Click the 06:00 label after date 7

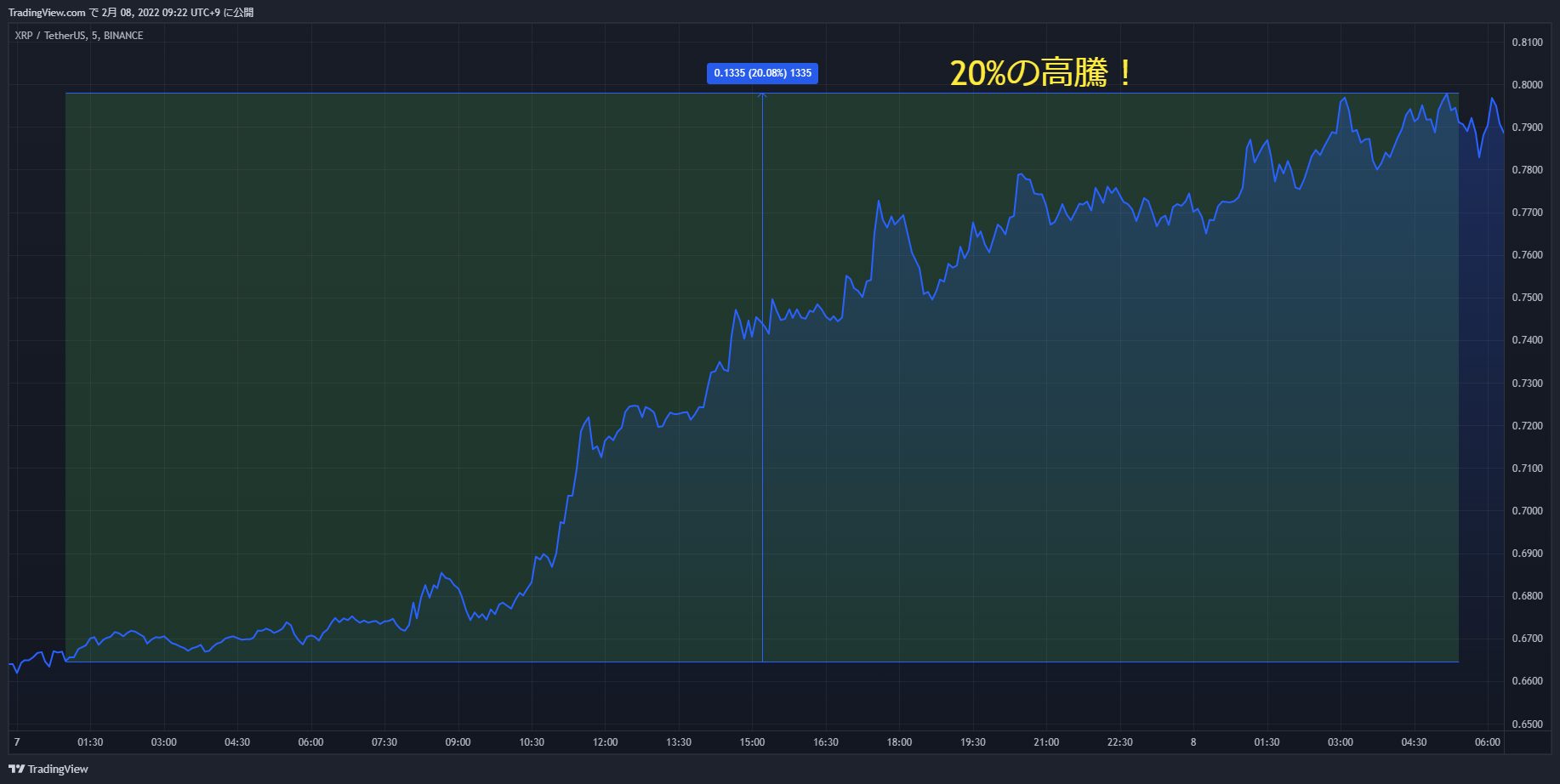[x=311, y=742]
